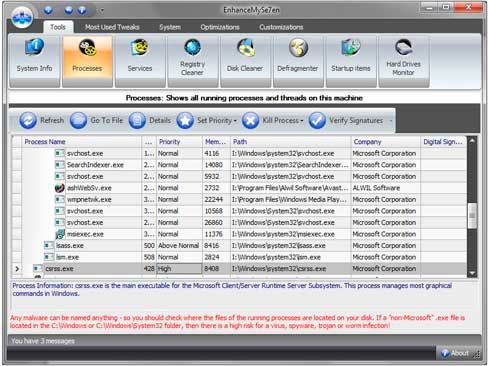Click the Refresh processes icon
This screenshot has width=488, height=366.
pyautogui.click(x=28, y=120)
